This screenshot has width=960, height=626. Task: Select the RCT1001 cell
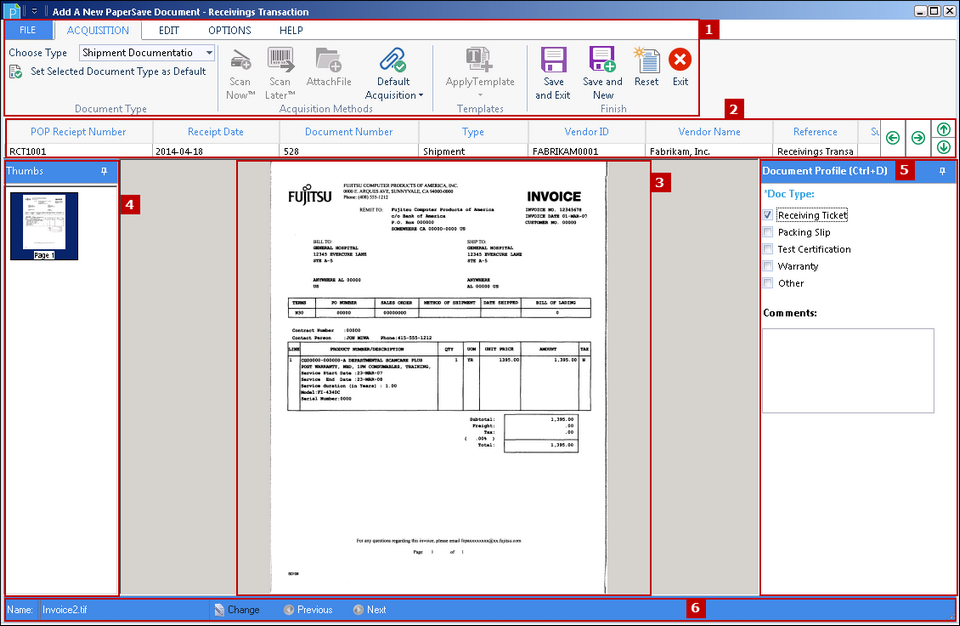(x=78, y=151)
